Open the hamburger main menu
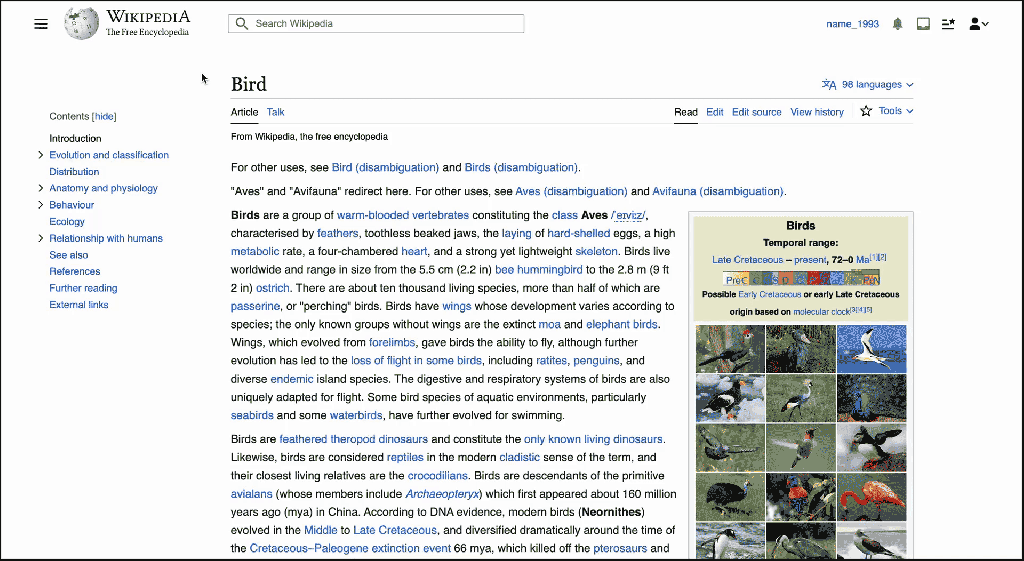This screenshot has width=1024, height=561. point(41,24)
